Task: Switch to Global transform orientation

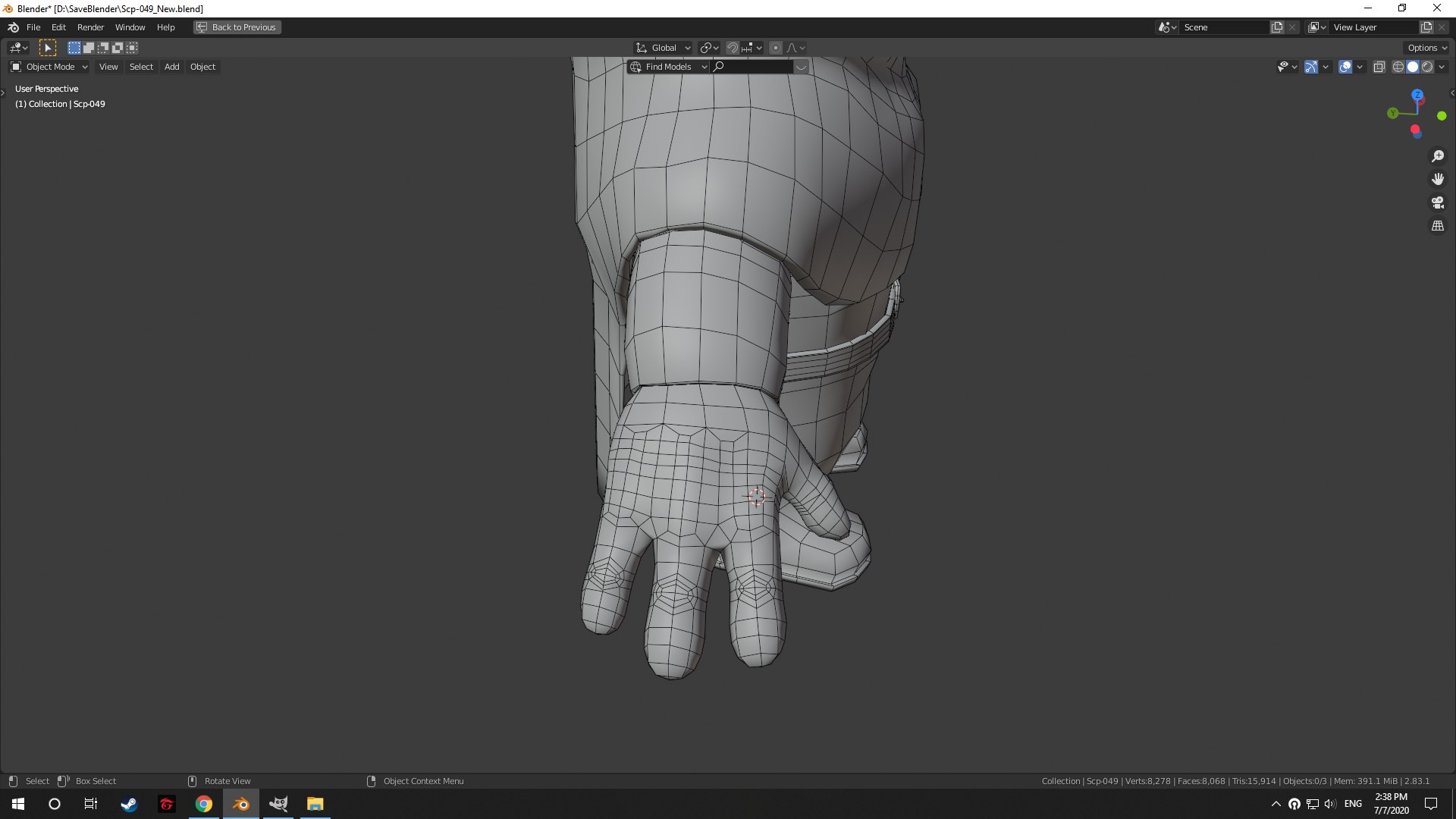Action: [x=661, y=47]
